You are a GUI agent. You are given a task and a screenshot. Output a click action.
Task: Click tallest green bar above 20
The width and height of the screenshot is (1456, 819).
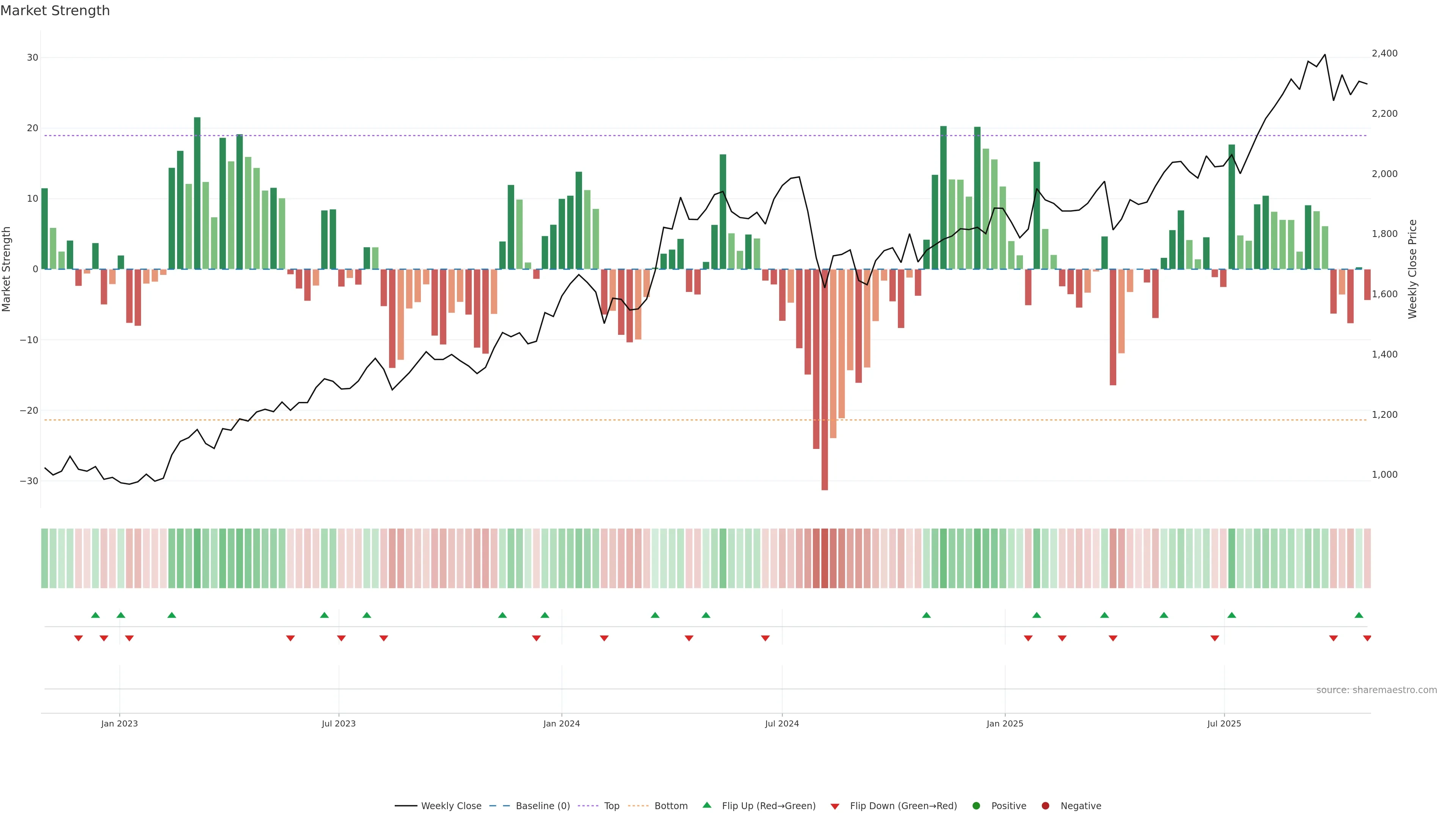(197, 192)
